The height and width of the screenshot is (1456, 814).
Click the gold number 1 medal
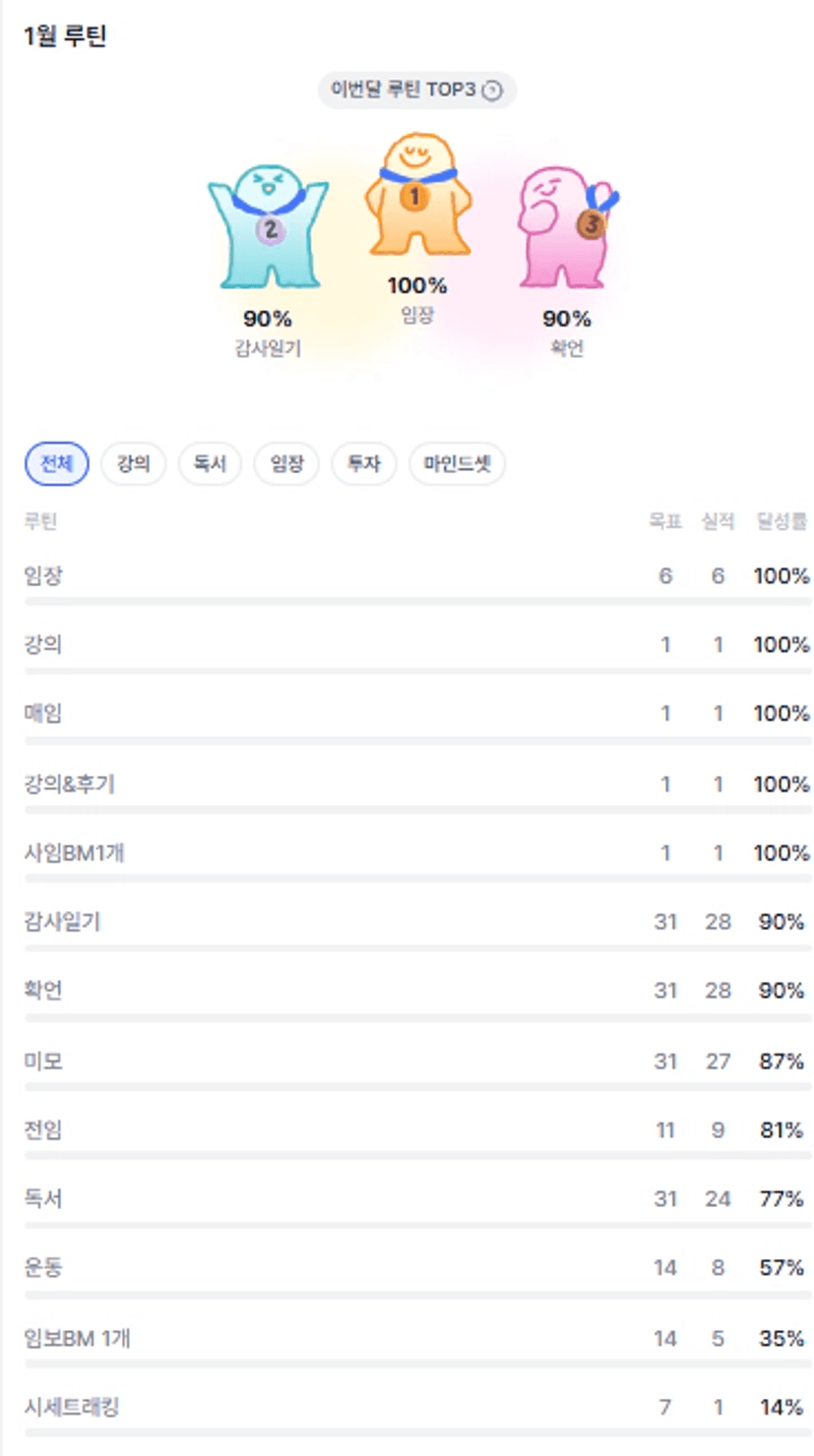pyautogui.click(x=414, y=197)
